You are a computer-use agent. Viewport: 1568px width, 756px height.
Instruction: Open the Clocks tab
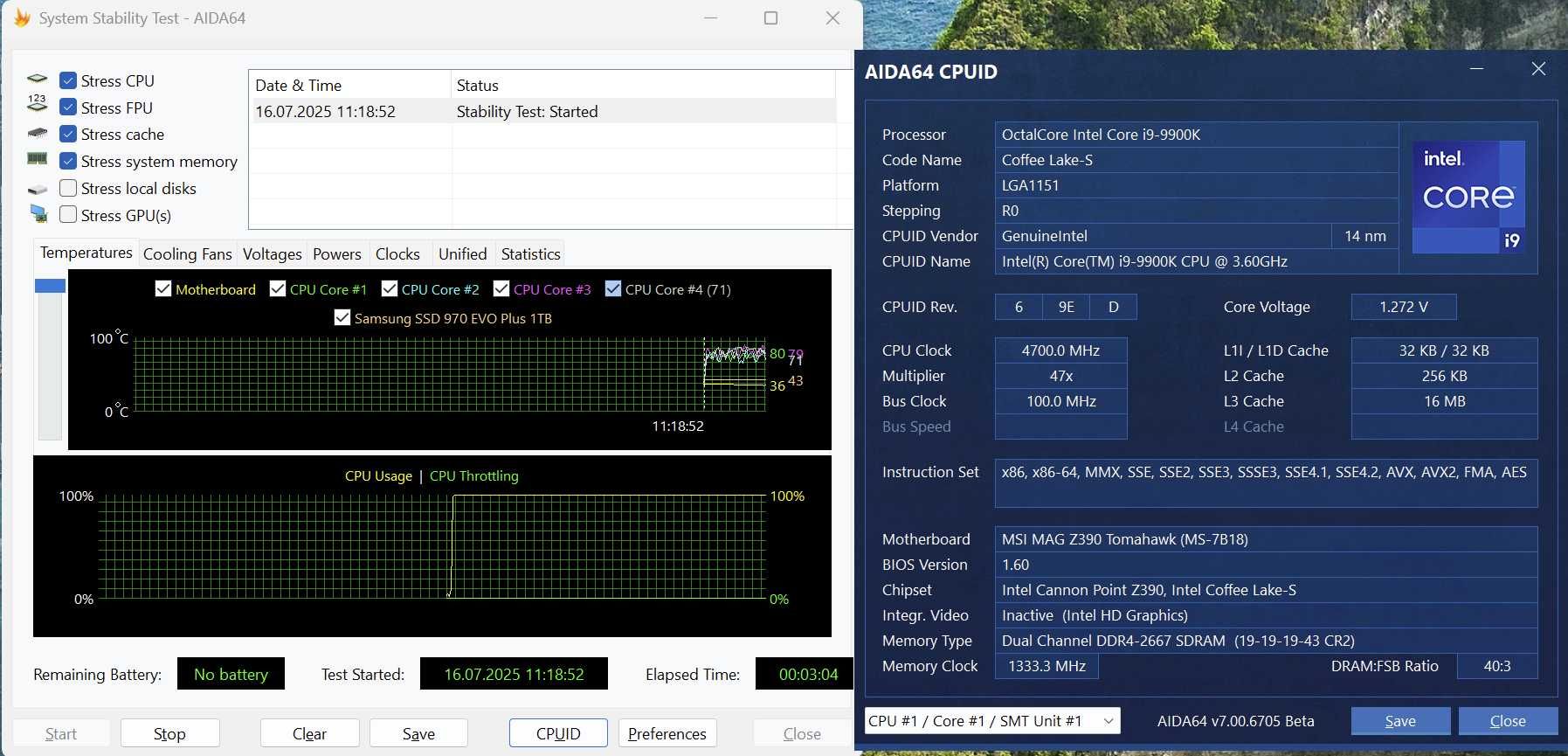click(397, 254)
